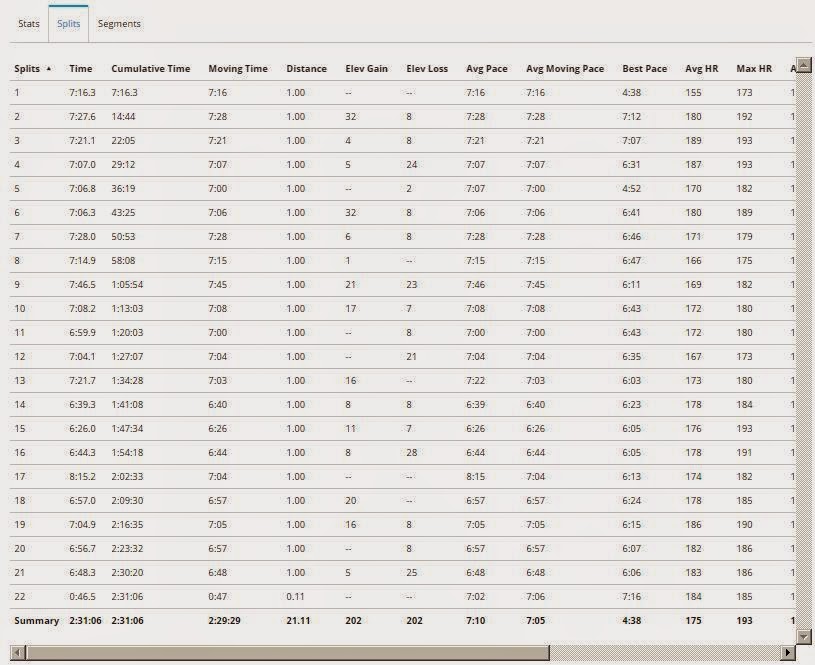Click the Summary row label
Image resolution: width=815 pixels, height=665 pixels.
coord(36,620)
